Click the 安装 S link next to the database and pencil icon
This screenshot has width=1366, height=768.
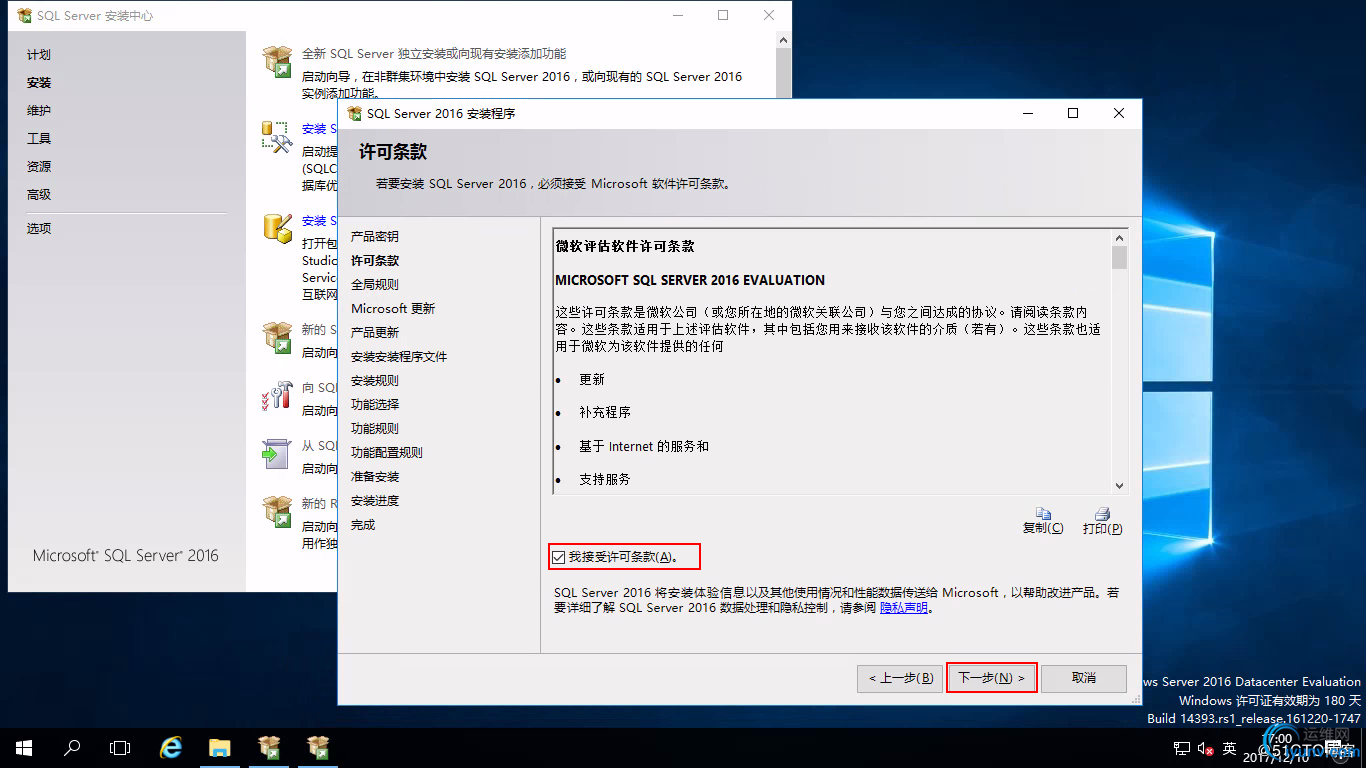coord(318,221)
